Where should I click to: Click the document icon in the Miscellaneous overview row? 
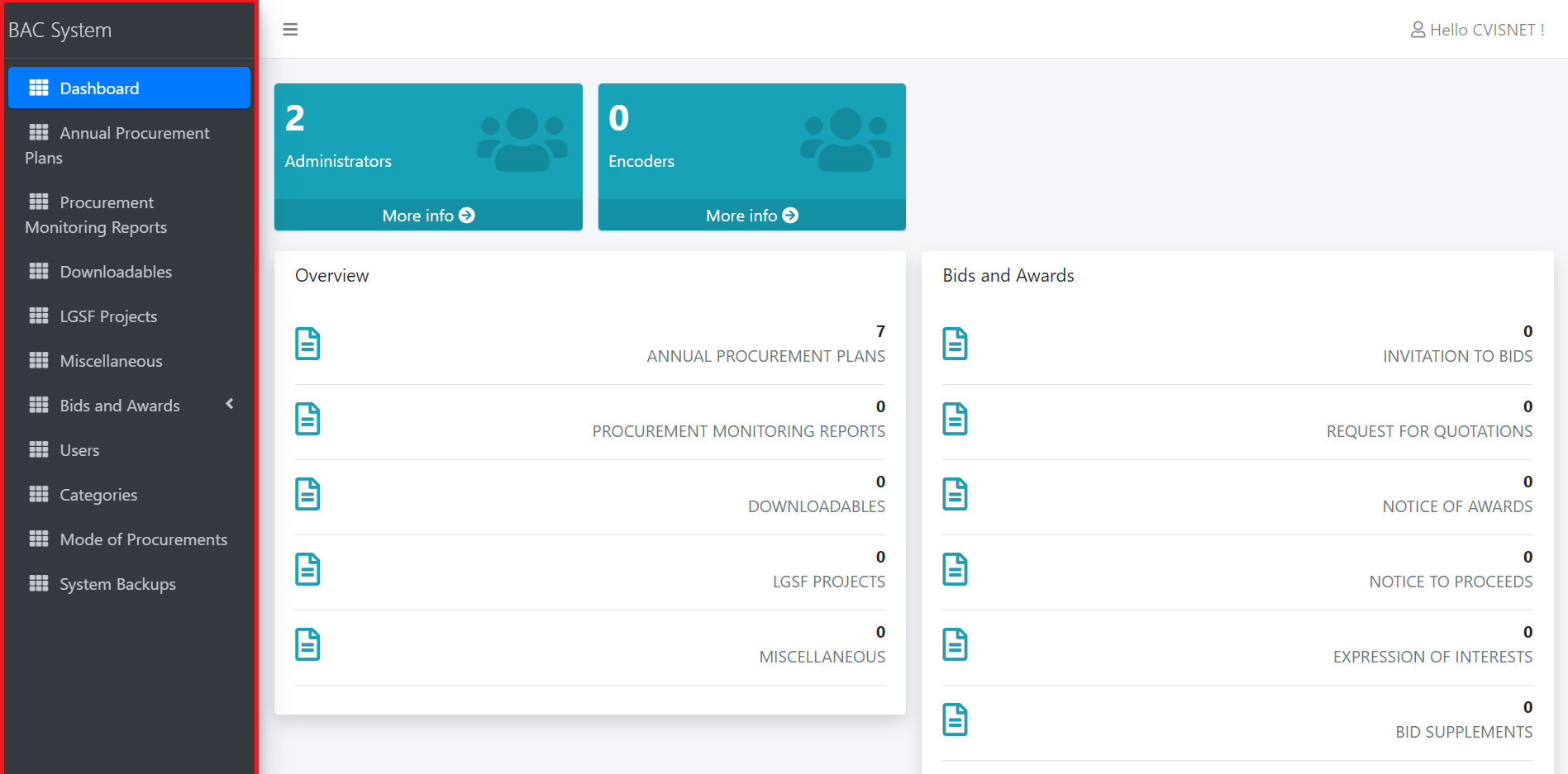tap(307, 644)
